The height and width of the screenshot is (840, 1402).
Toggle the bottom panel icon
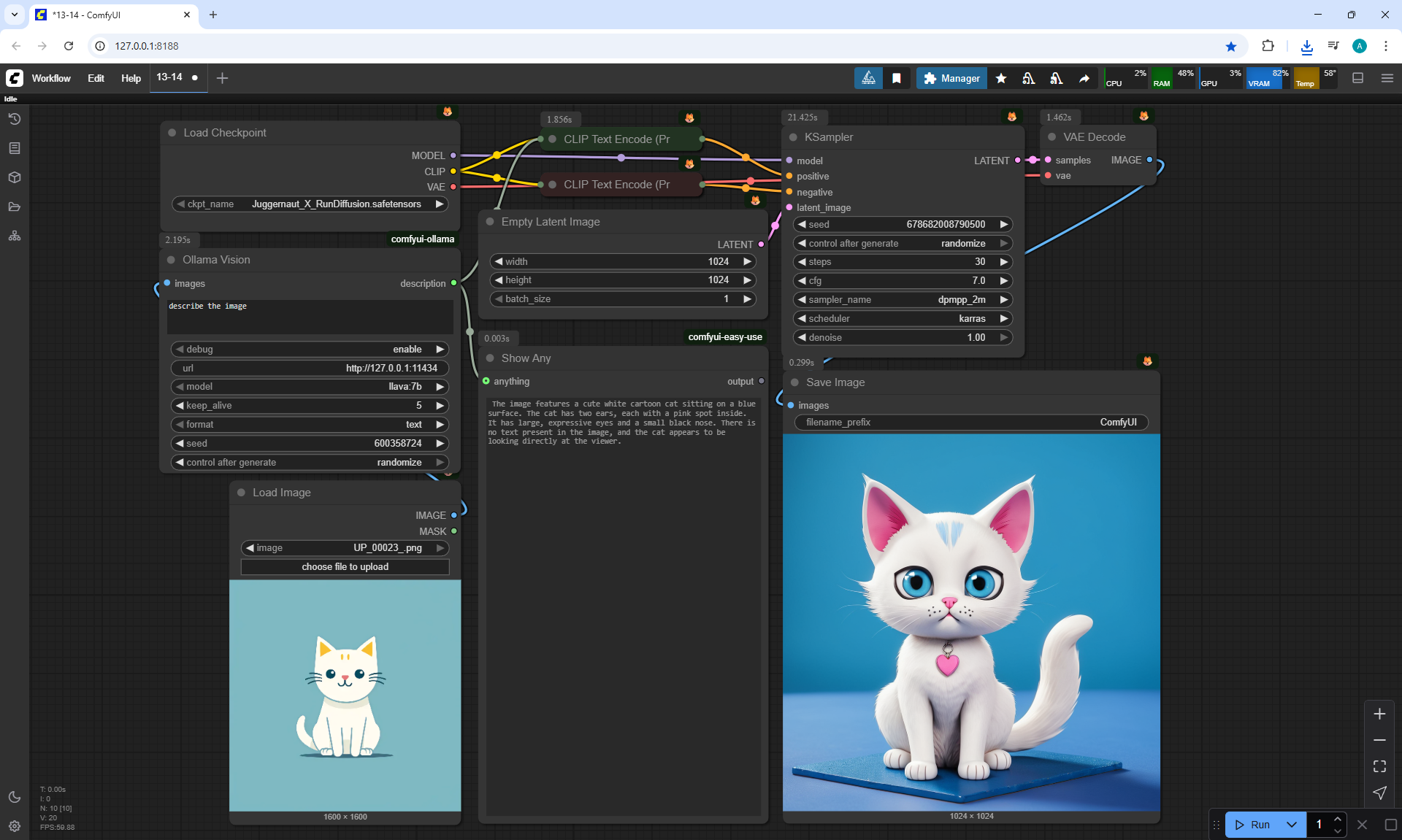point(1358,78)
